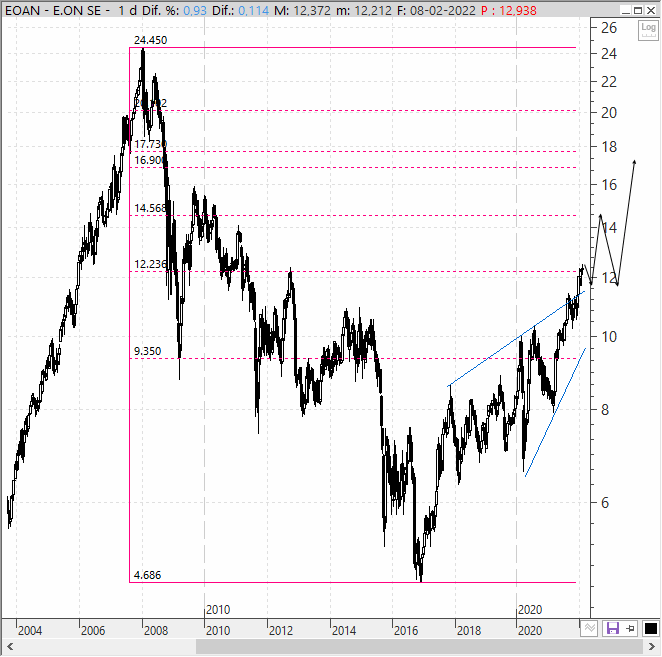Click the 6 price axis label

tap(605, 503)
